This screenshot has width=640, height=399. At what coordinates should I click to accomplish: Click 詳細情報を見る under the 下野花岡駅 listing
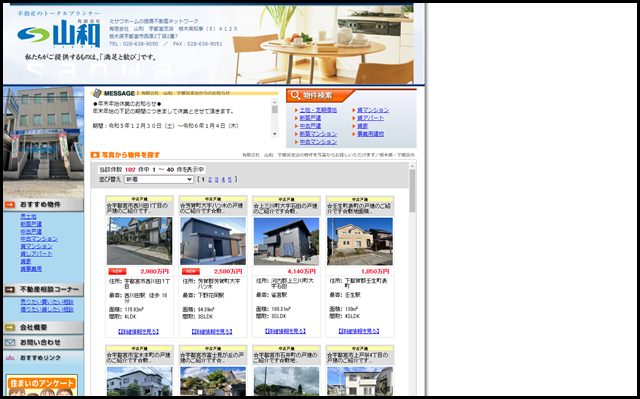coord(212,332)
